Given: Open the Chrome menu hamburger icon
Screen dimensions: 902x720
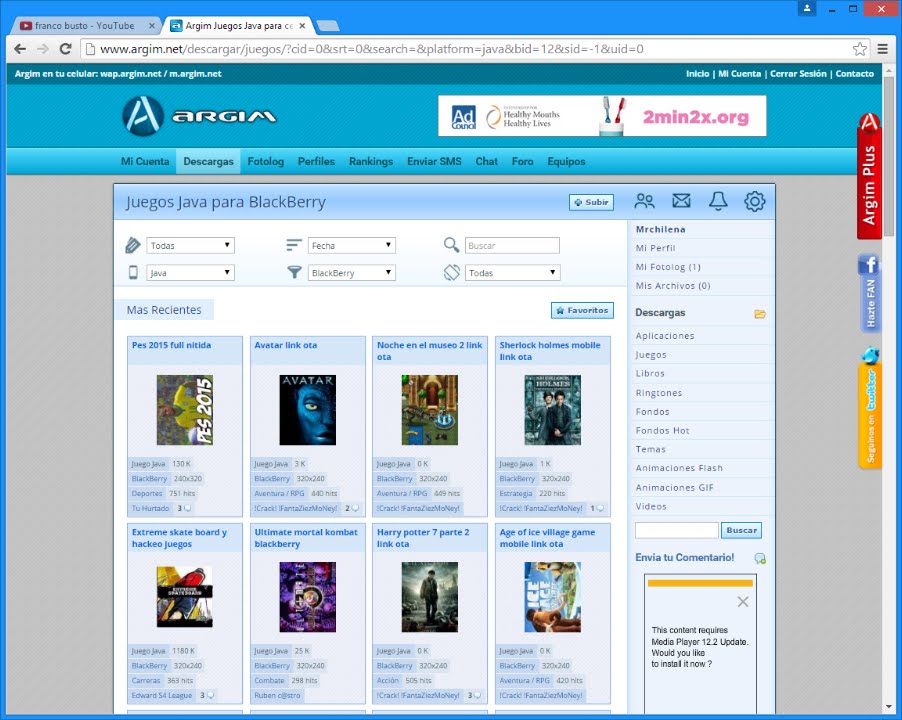Looking at the screenshot, I should tap(882, 49).
